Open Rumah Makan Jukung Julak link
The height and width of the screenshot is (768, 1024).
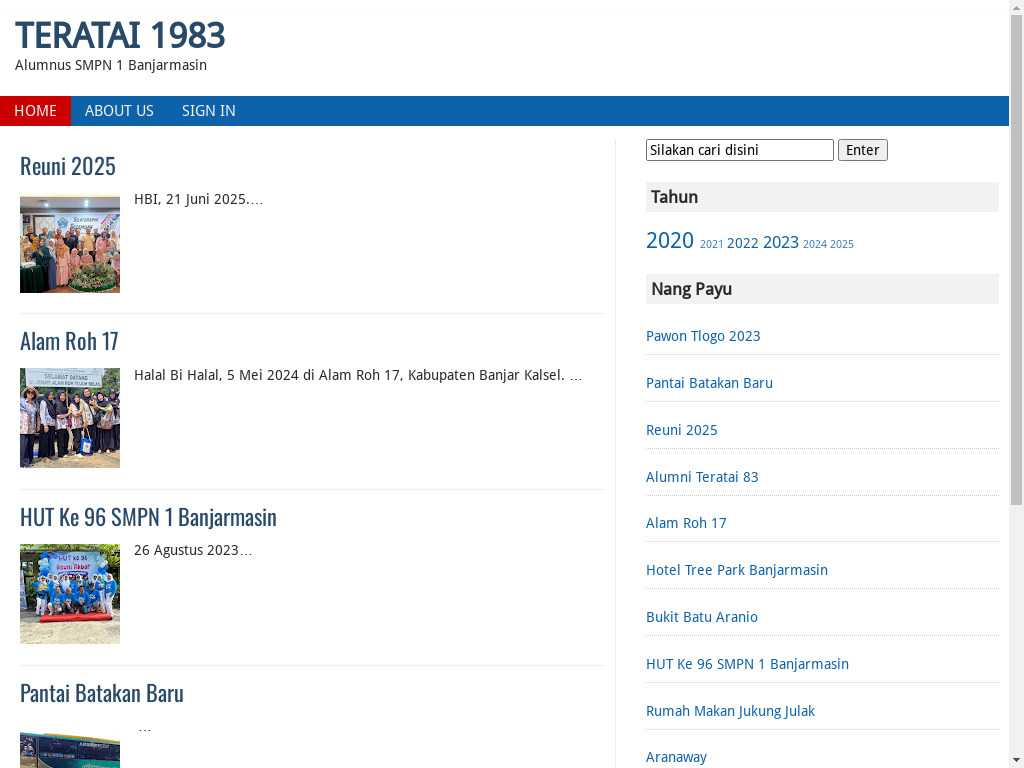pyautogui.click(x=730, y=711)
